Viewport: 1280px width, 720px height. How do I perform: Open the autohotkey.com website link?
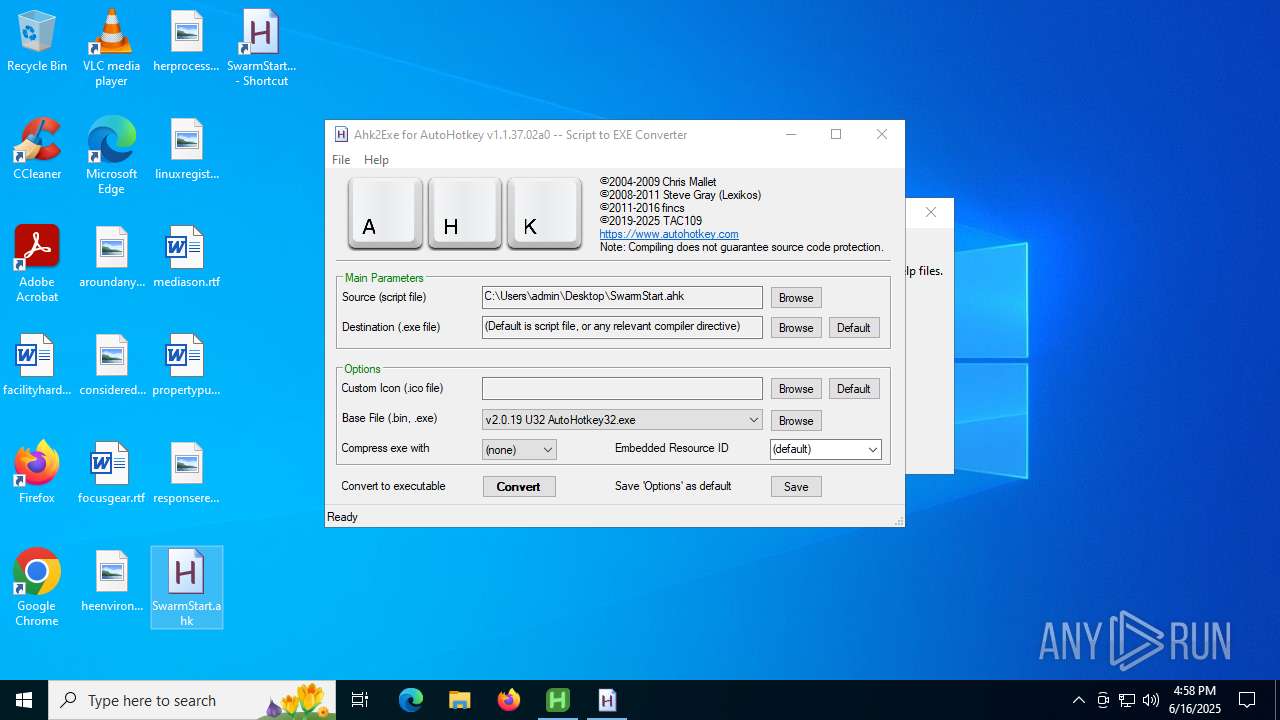(x=669, y=234)
